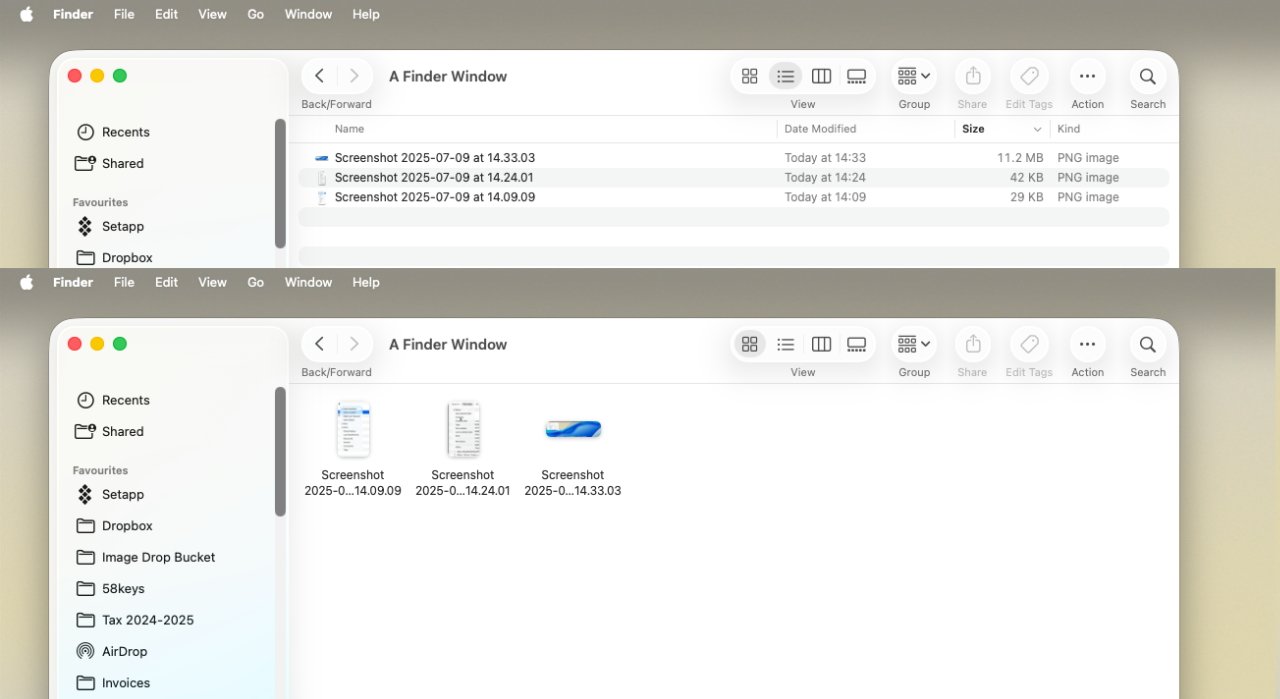Open Recents in icon-view window sidebar

[114, 400]
